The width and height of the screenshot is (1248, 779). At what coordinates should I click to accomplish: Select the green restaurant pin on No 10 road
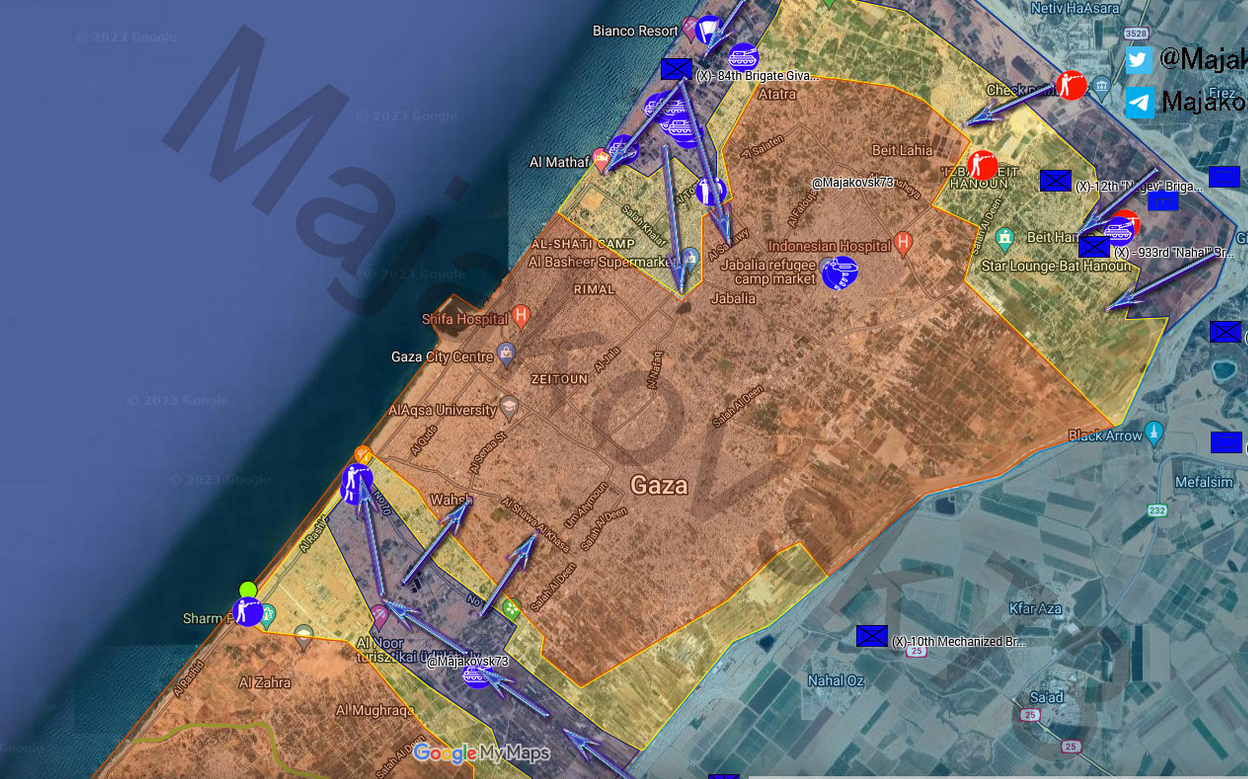click(x=512, y=607)
